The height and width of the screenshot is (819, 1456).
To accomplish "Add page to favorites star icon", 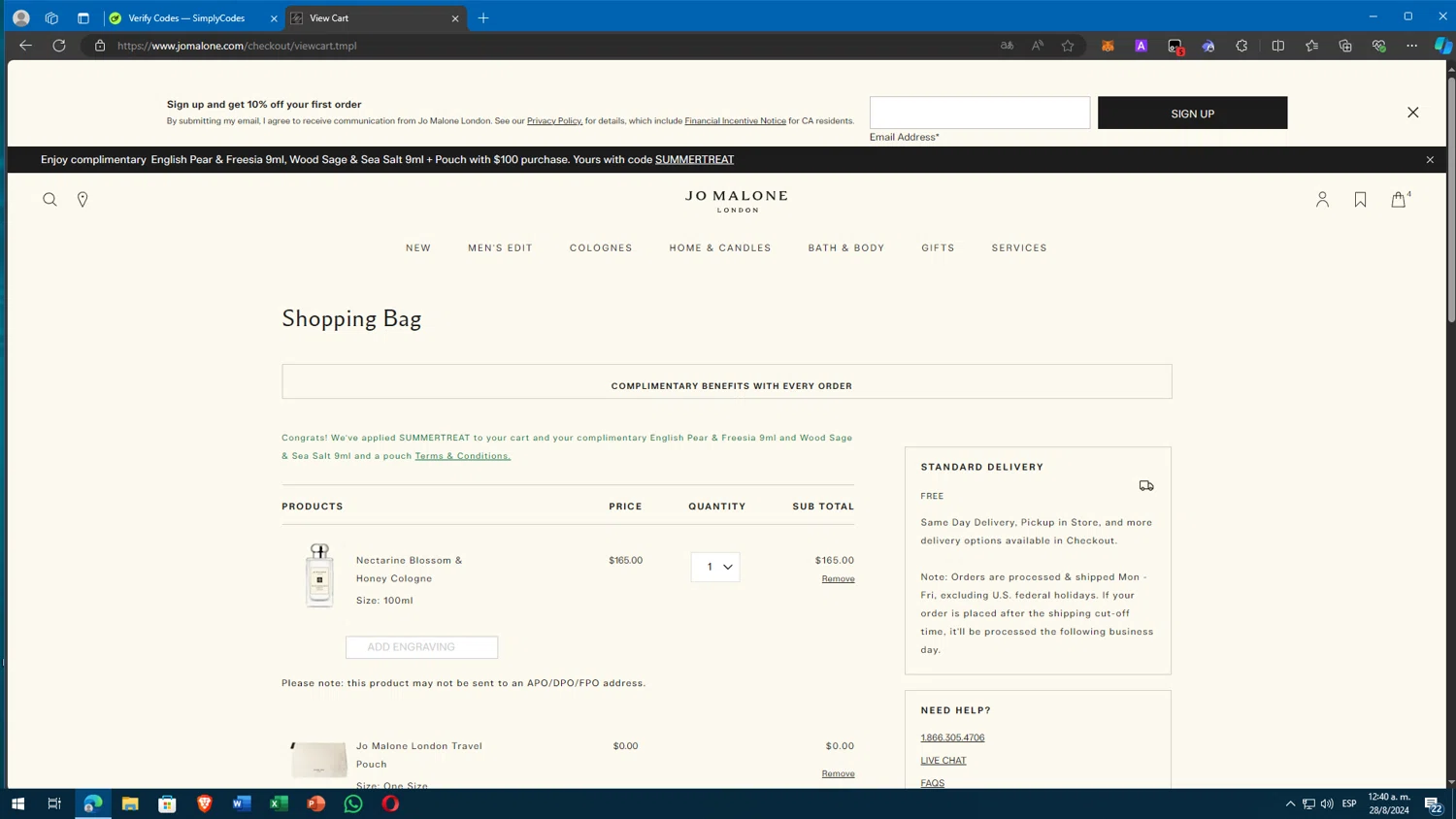I will tap(1068, 46).
